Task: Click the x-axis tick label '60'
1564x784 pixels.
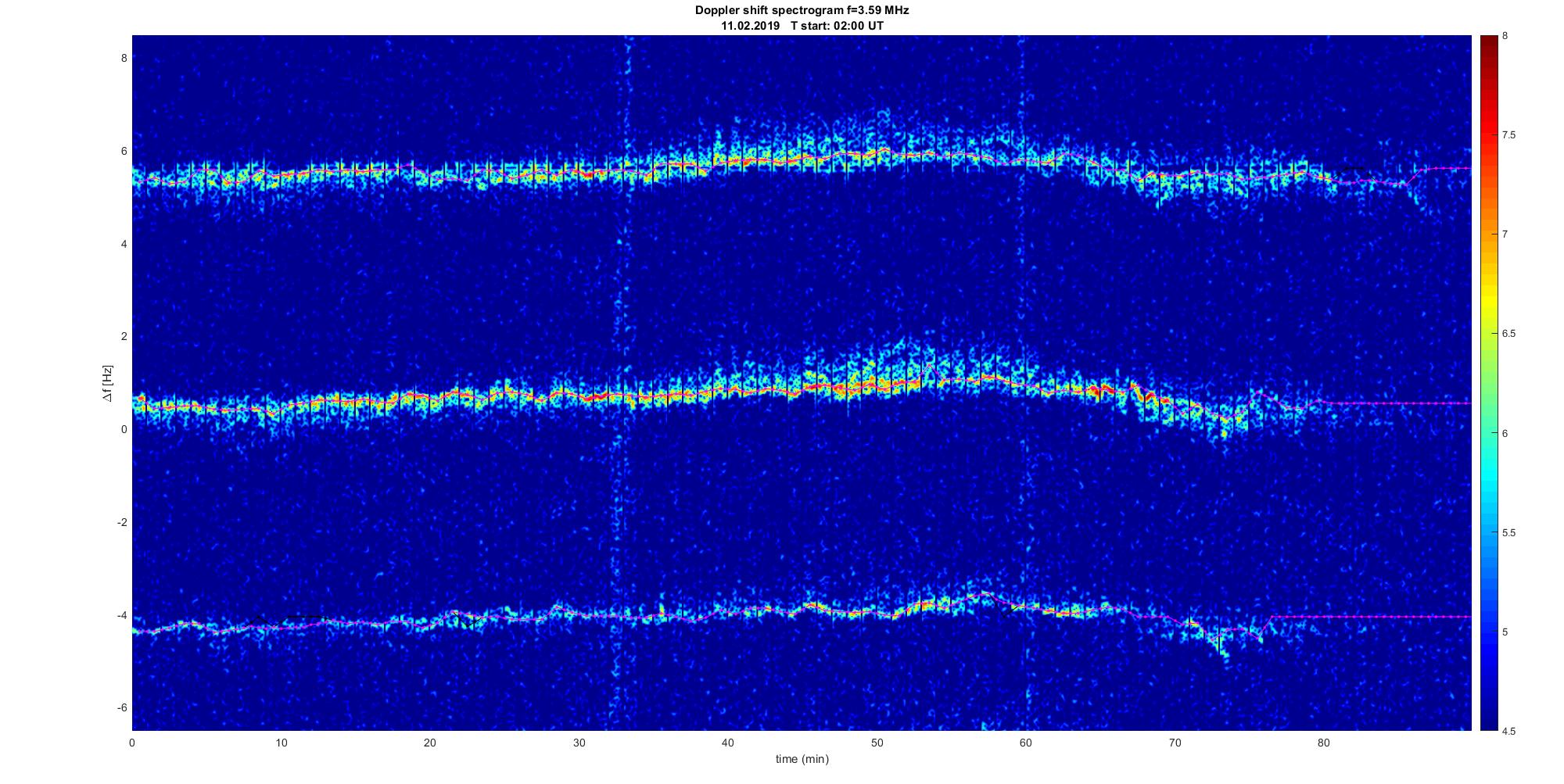Action: click(x=1026, y=743)
